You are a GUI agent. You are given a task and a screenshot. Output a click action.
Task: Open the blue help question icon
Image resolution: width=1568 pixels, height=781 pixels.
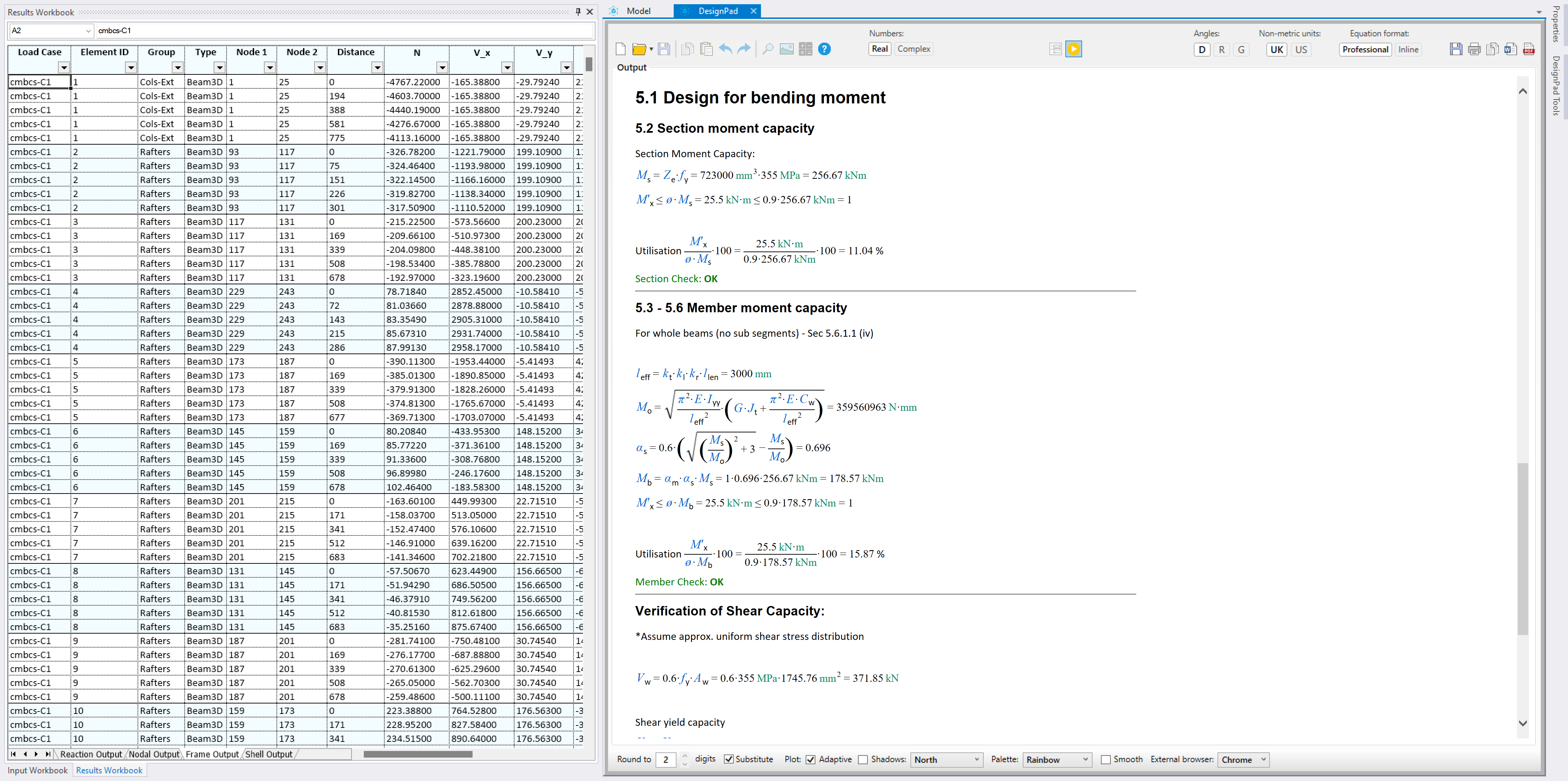pos(824,49)
